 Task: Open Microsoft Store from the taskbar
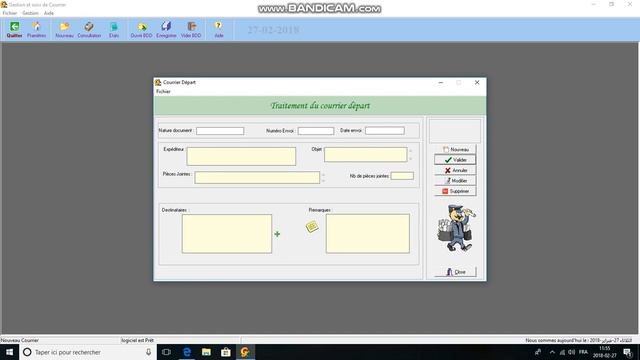point(225,352)
